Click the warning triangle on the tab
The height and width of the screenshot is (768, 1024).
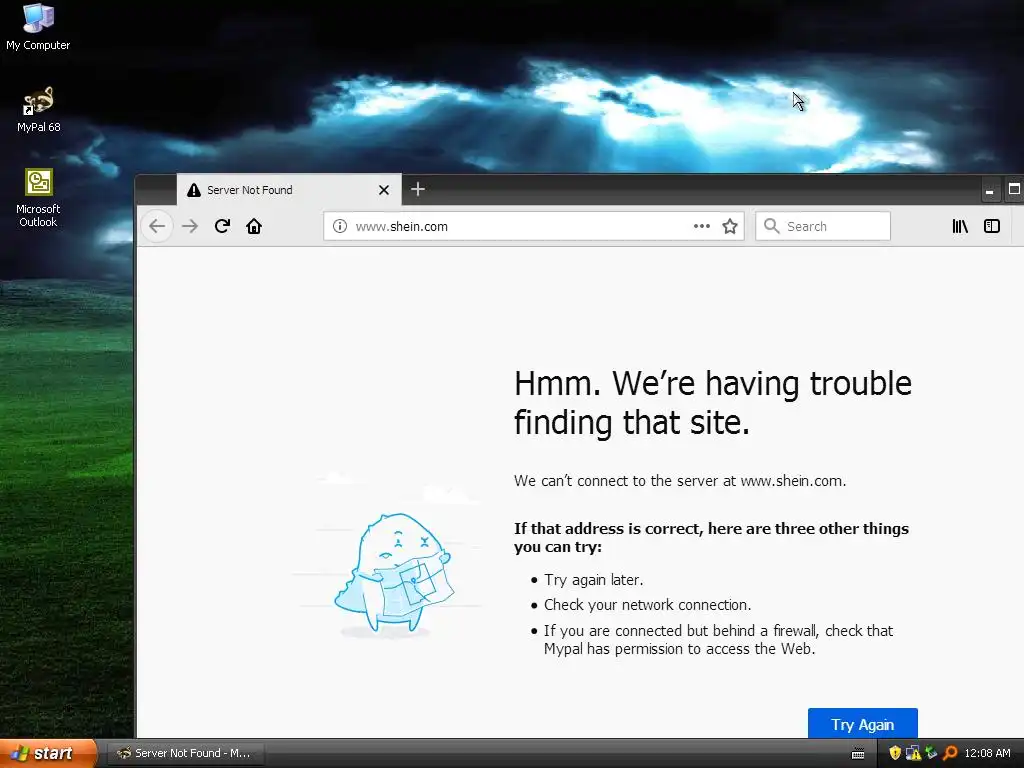(194, 190)
